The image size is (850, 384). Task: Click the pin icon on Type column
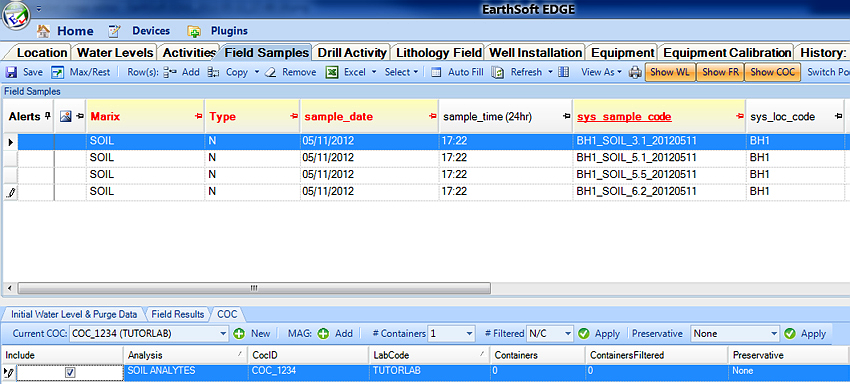pyautogui.click(x=294, y=117)
